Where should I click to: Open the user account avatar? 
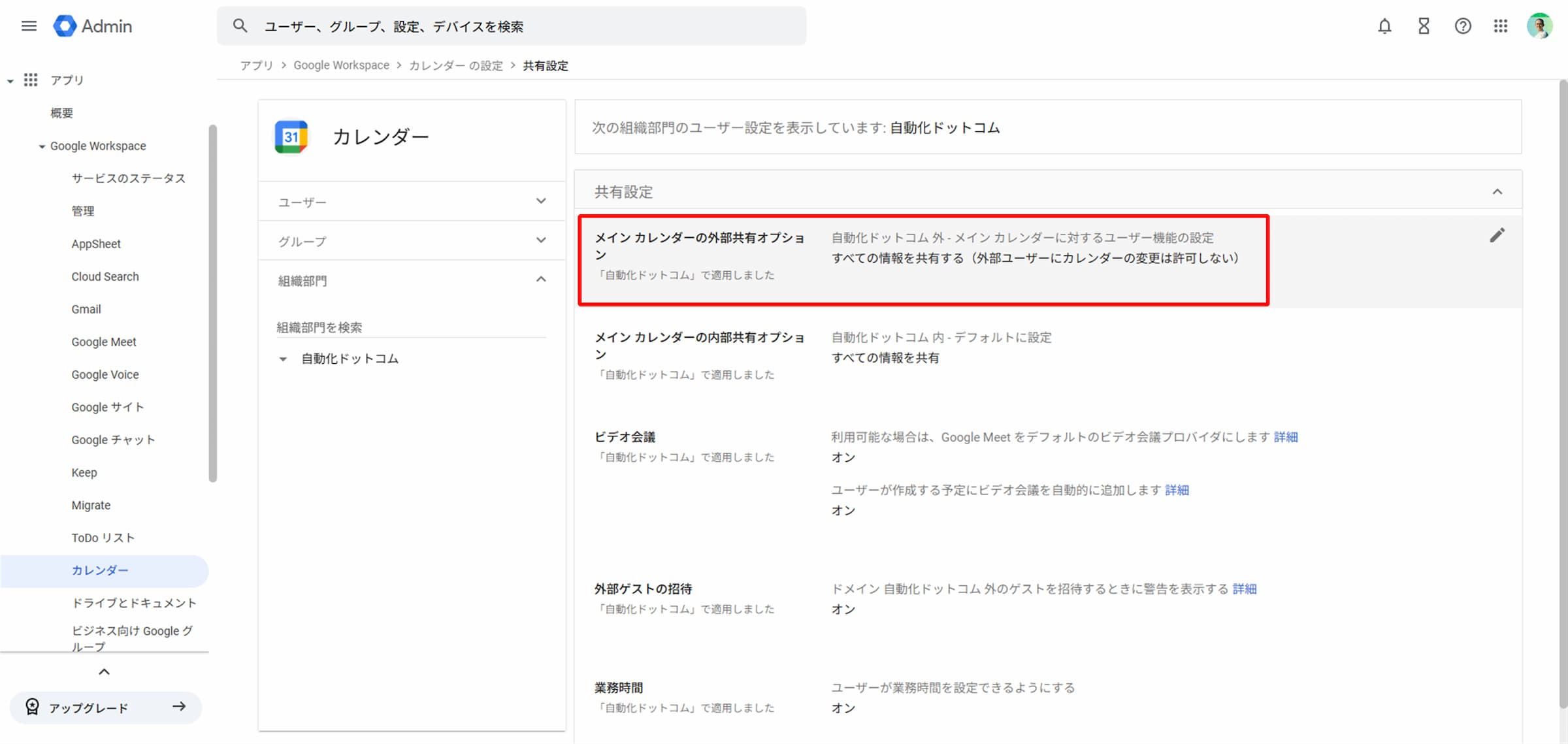click(x=1539, y=26)
